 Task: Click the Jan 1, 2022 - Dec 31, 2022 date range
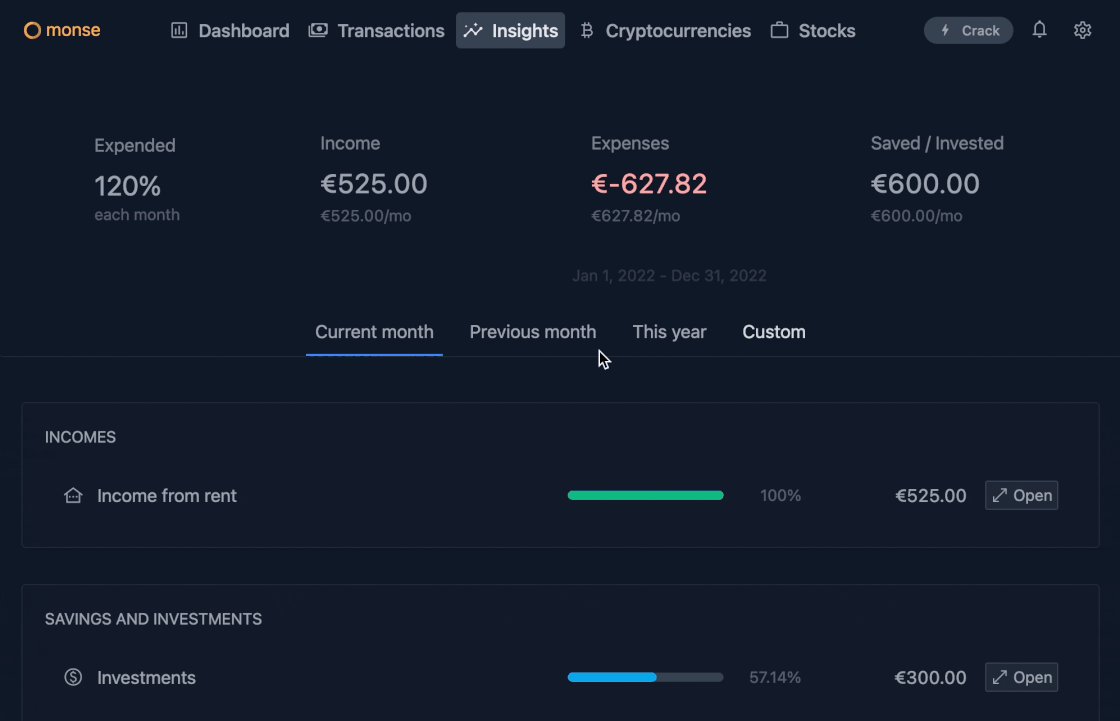pyautogui.click(x=669, y=276)
